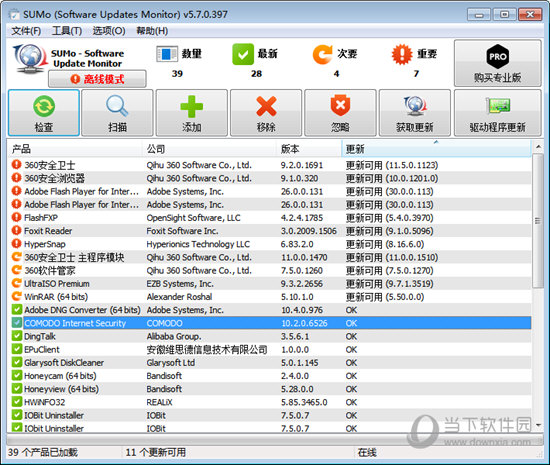
Task: Click Hyperionics Technology LLC company cell
Action: point(198,244)
